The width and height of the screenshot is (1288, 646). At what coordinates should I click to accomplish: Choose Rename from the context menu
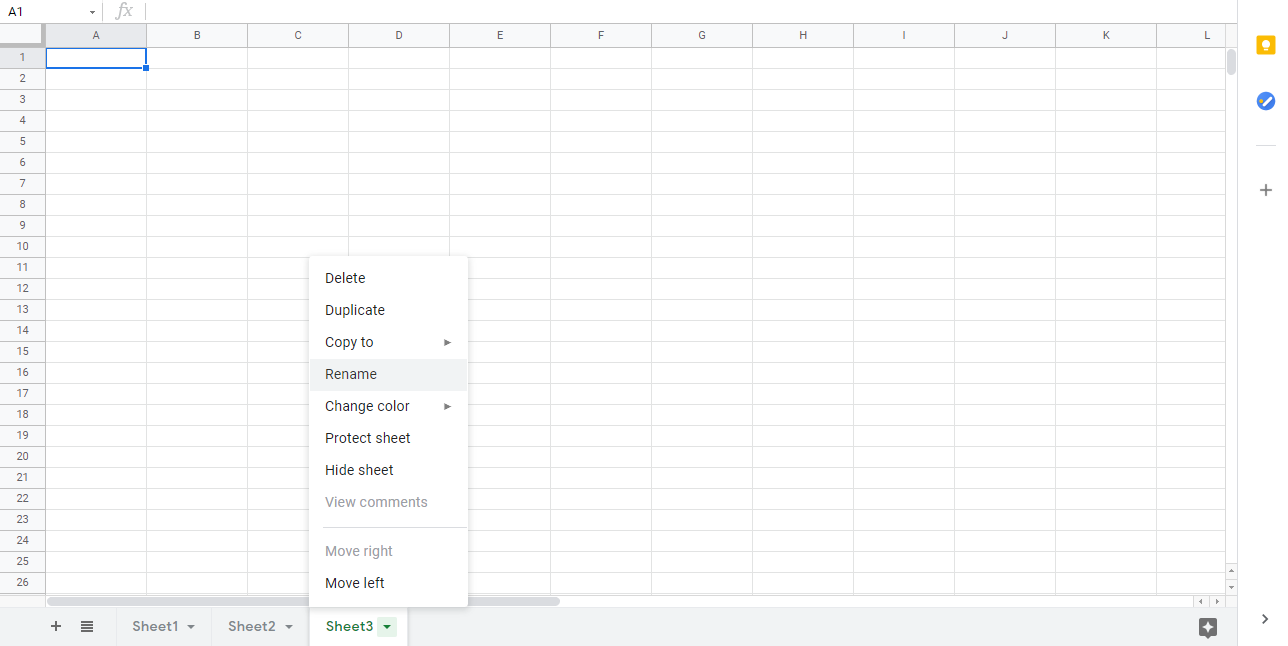click(x=351, y=374)
